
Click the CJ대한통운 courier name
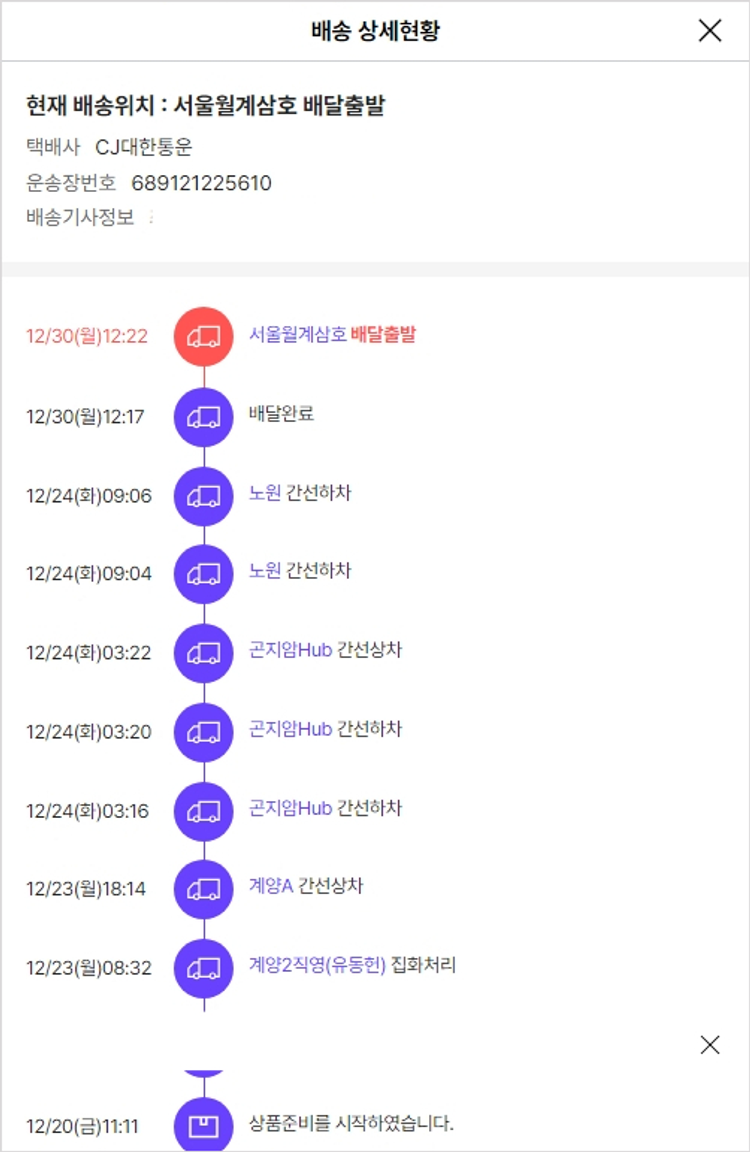tap(144, 148)
